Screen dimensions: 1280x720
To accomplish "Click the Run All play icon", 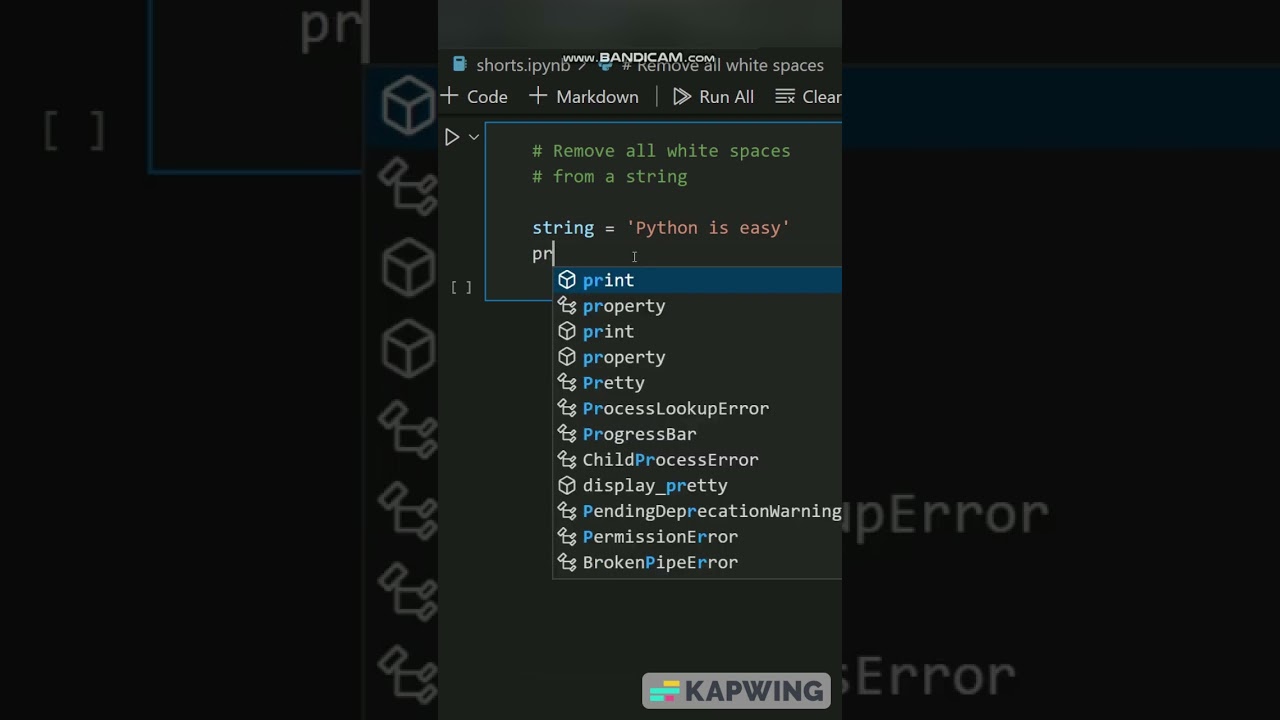I will (682, 97).
